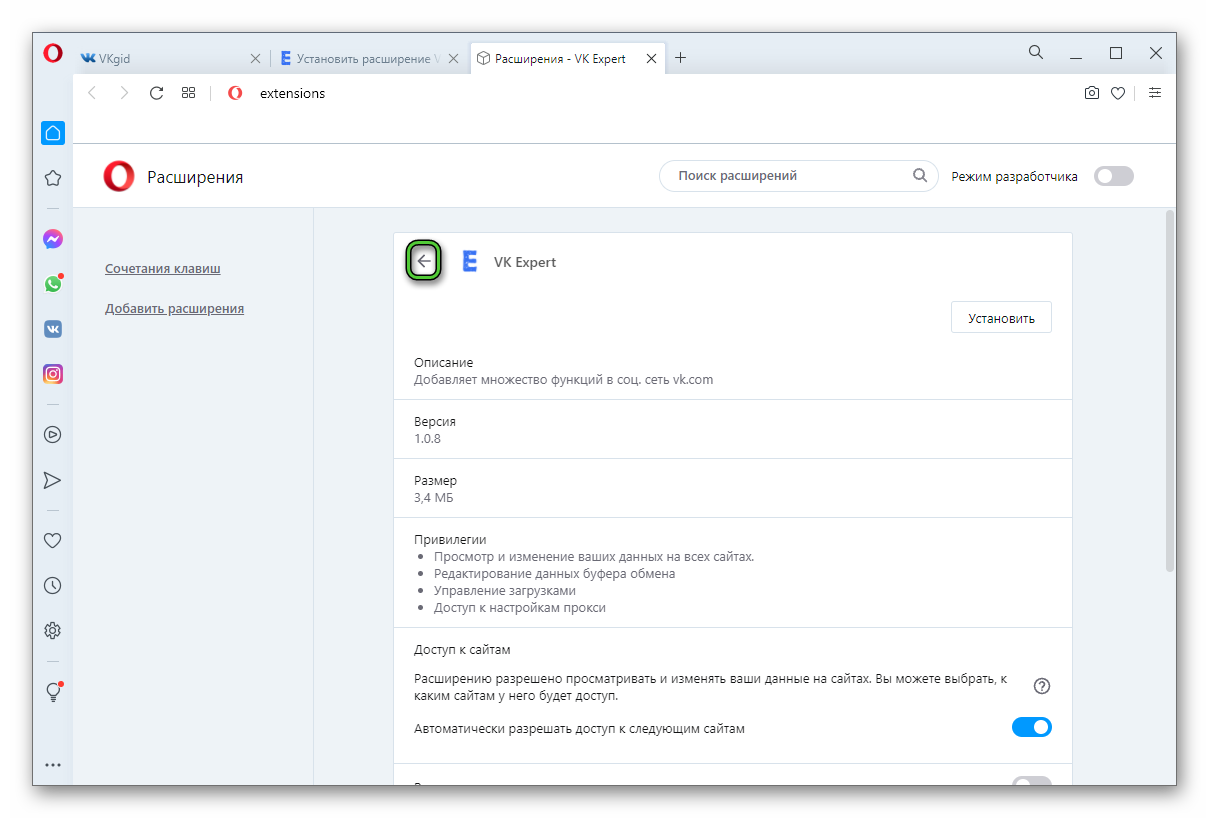Open History clock icon in sidebar
The image size is (1209, 818).
(53, 586)
